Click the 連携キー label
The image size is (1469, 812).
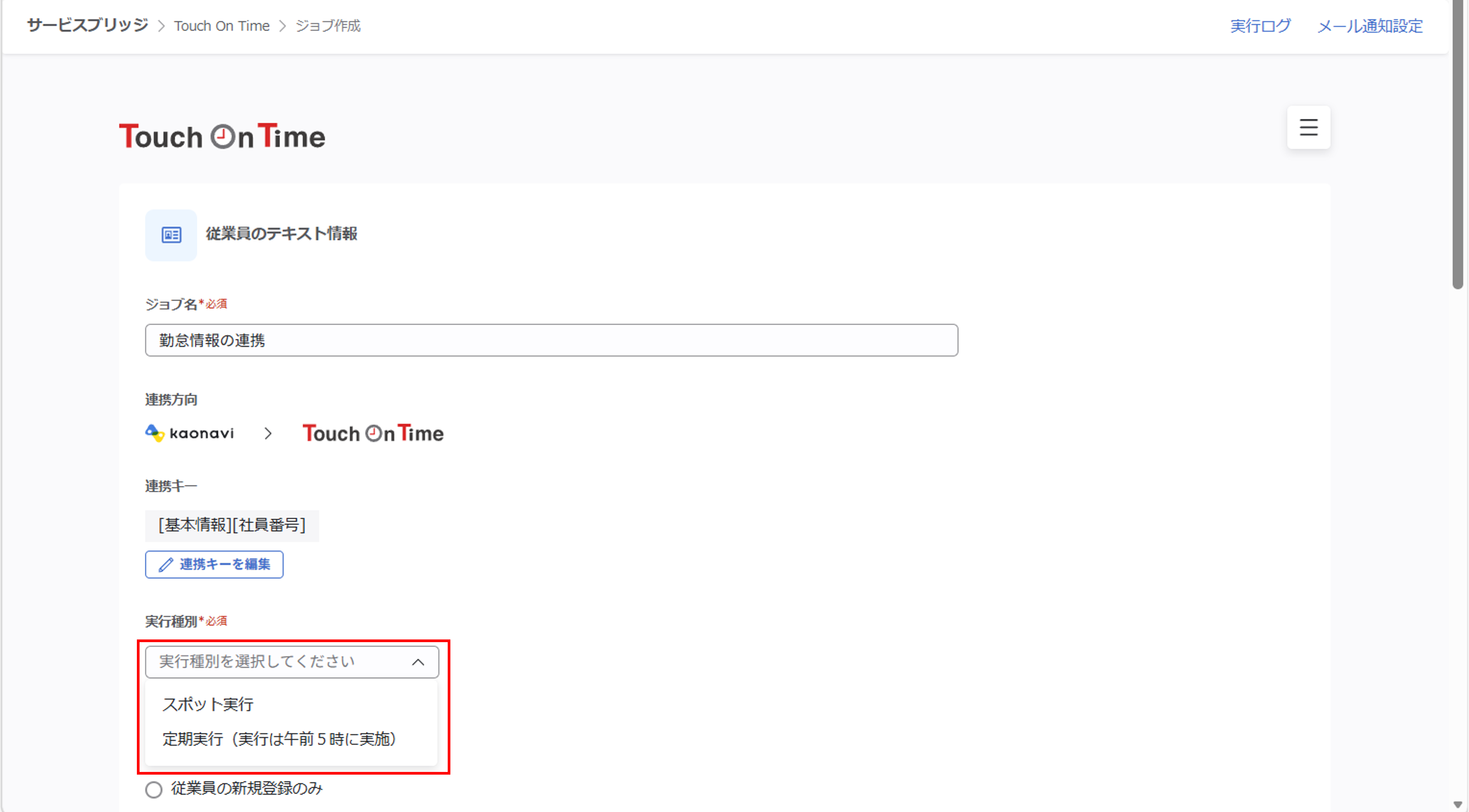click(x=171, y=486)
